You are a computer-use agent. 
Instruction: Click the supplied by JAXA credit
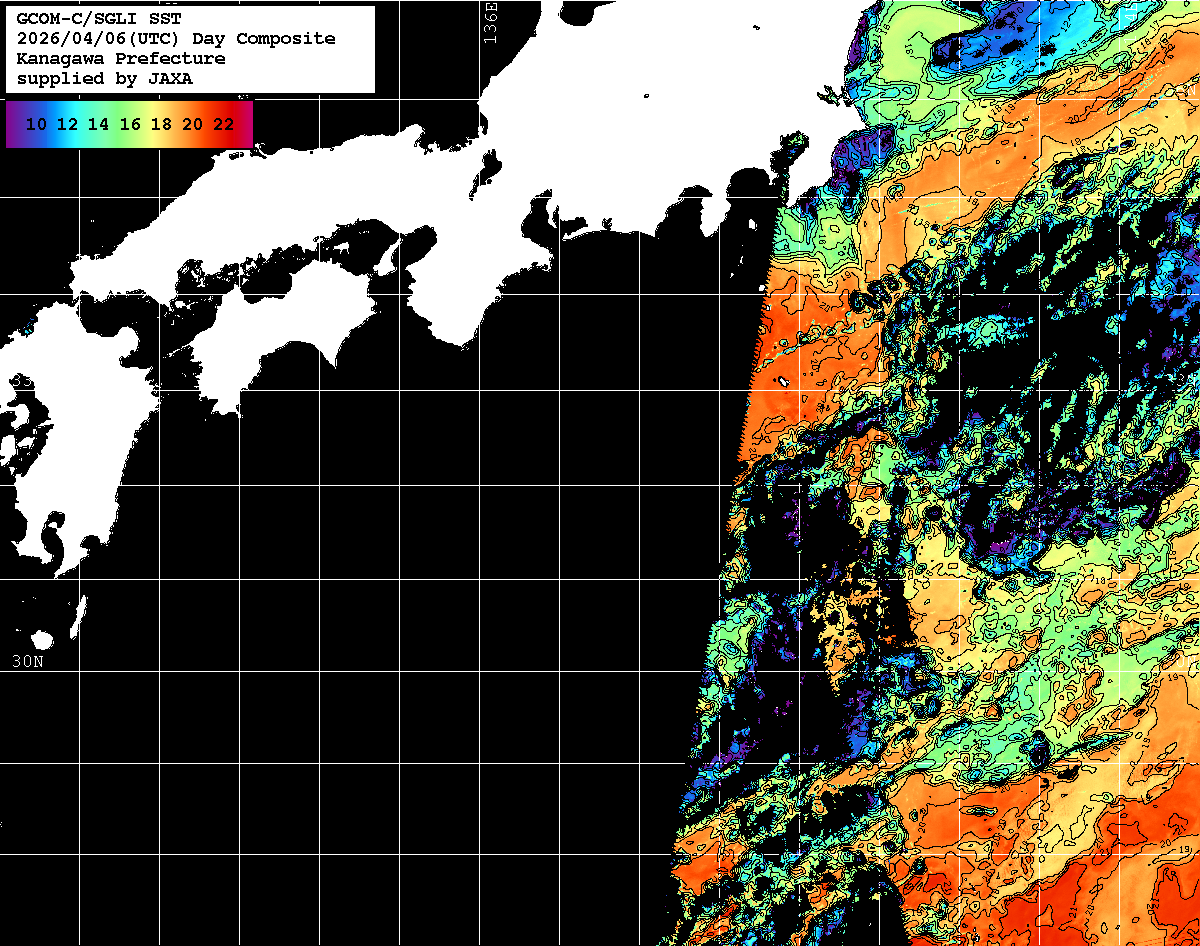coord(105,79)
